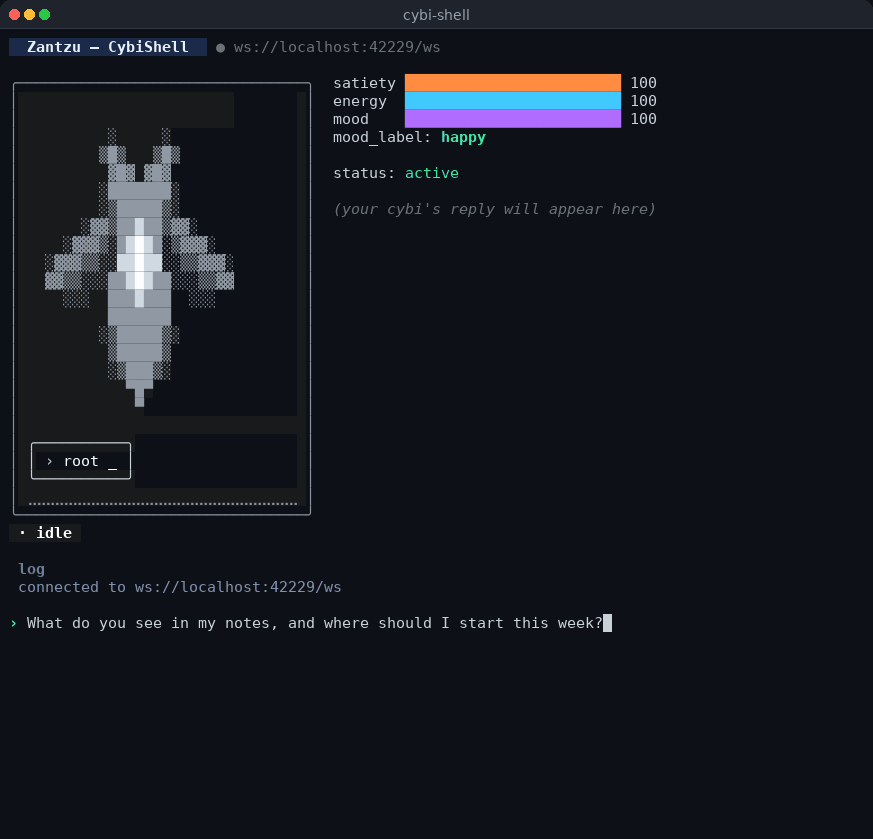The height and width of the screenshot is (839, 873).
Task: Click the mood_label field name
Action: [x=382, y=137]
